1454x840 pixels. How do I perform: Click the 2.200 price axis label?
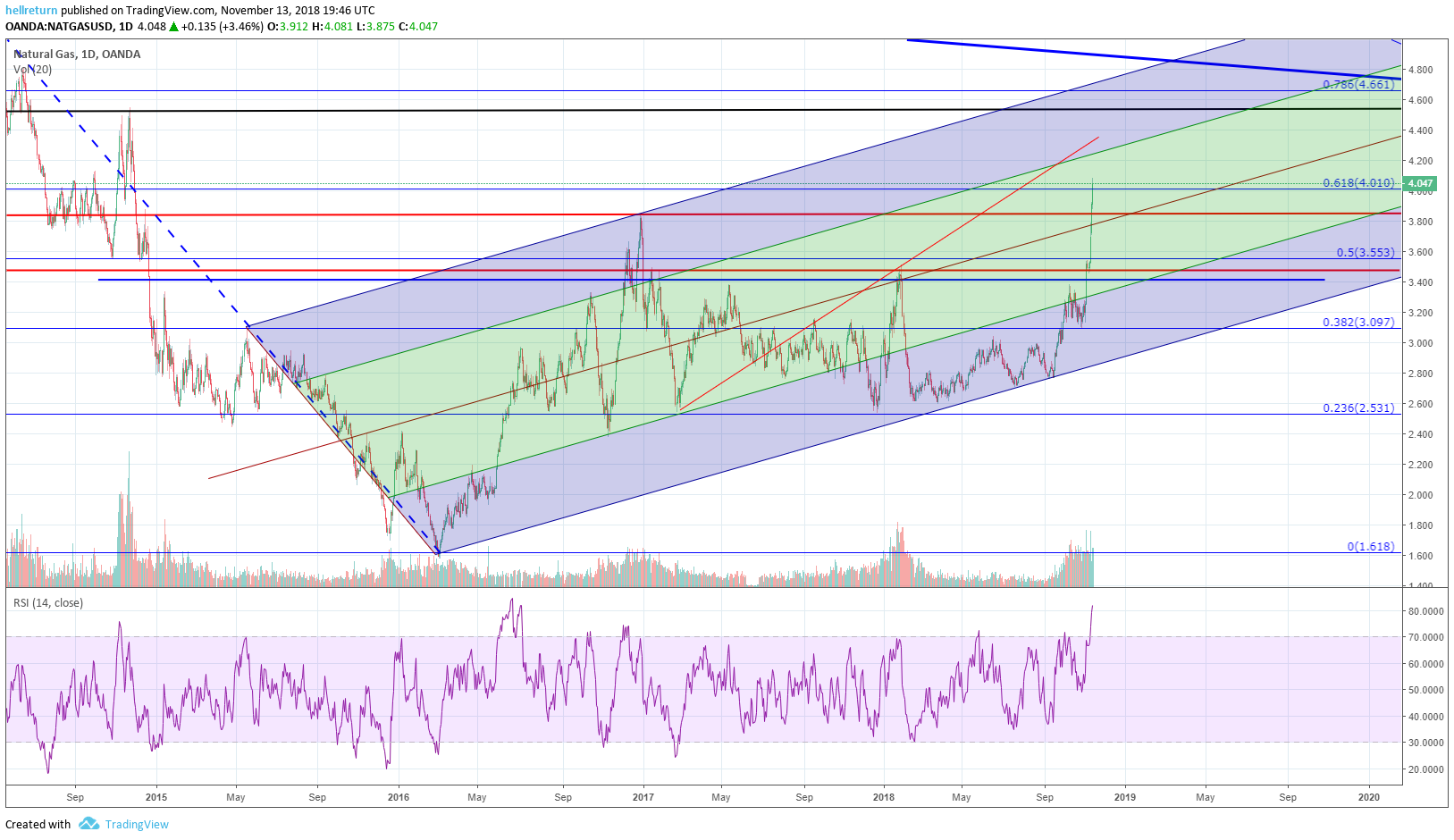click(1420, 465)
